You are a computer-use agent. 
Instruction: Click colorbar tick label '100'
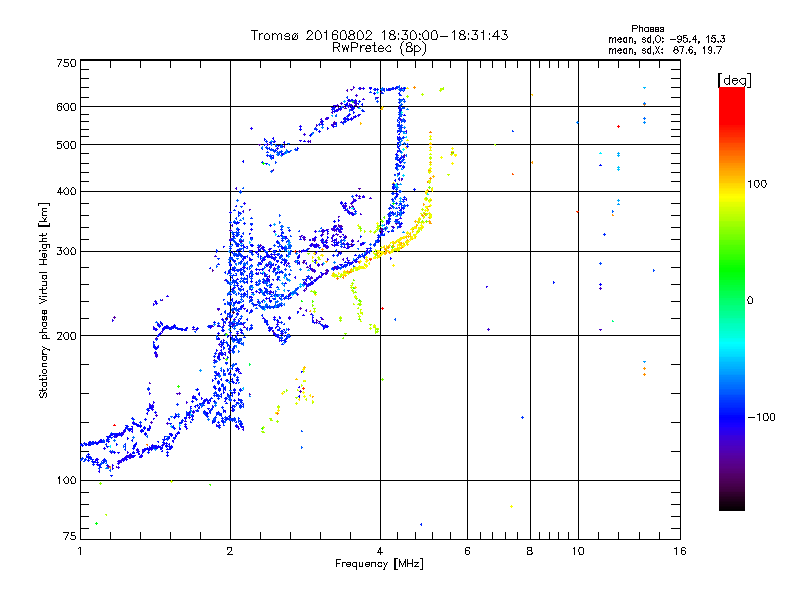click(757, 184)
